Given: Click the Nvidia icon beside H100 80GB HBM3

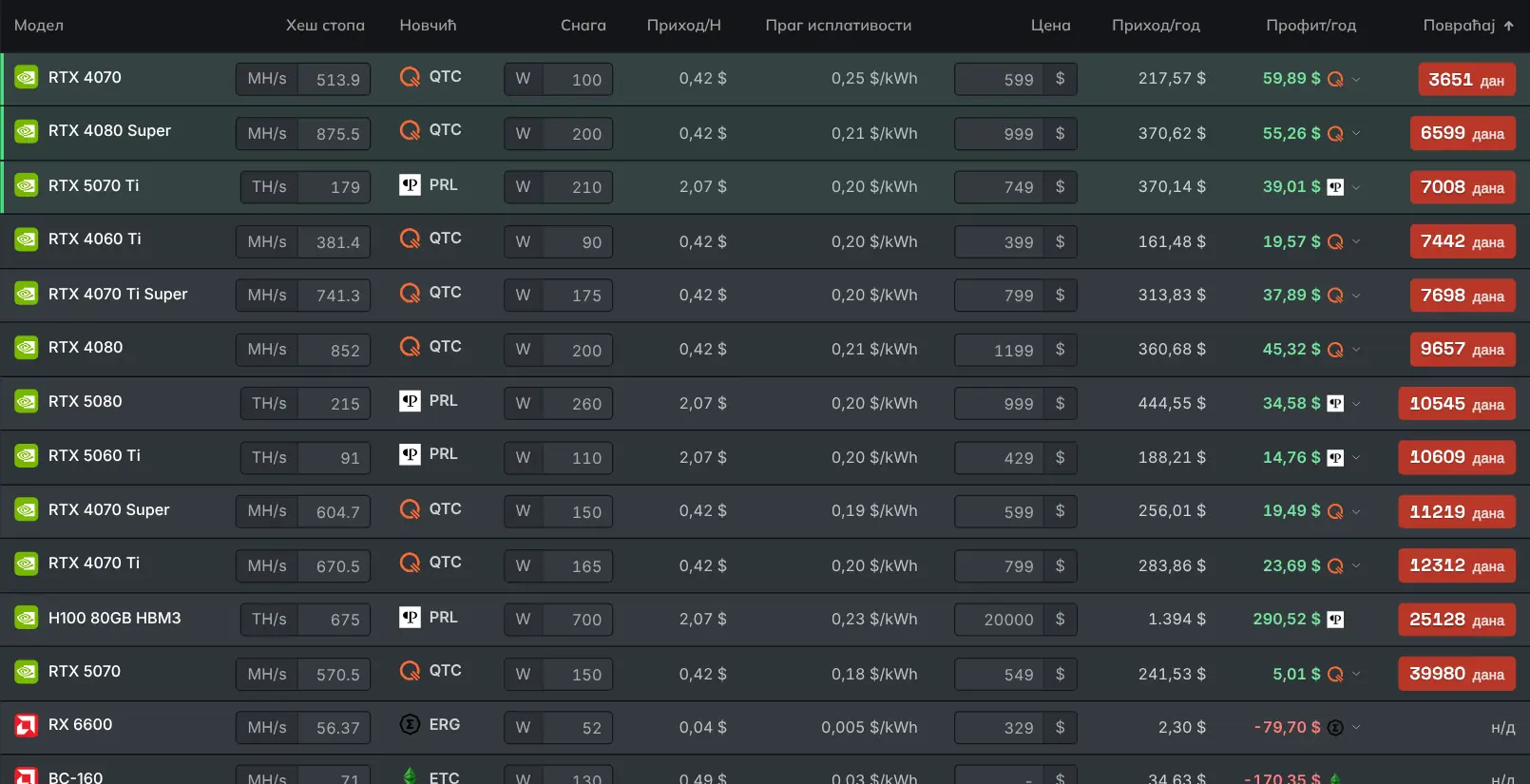Looking at the screenshot, I should (x=27, y=619).
